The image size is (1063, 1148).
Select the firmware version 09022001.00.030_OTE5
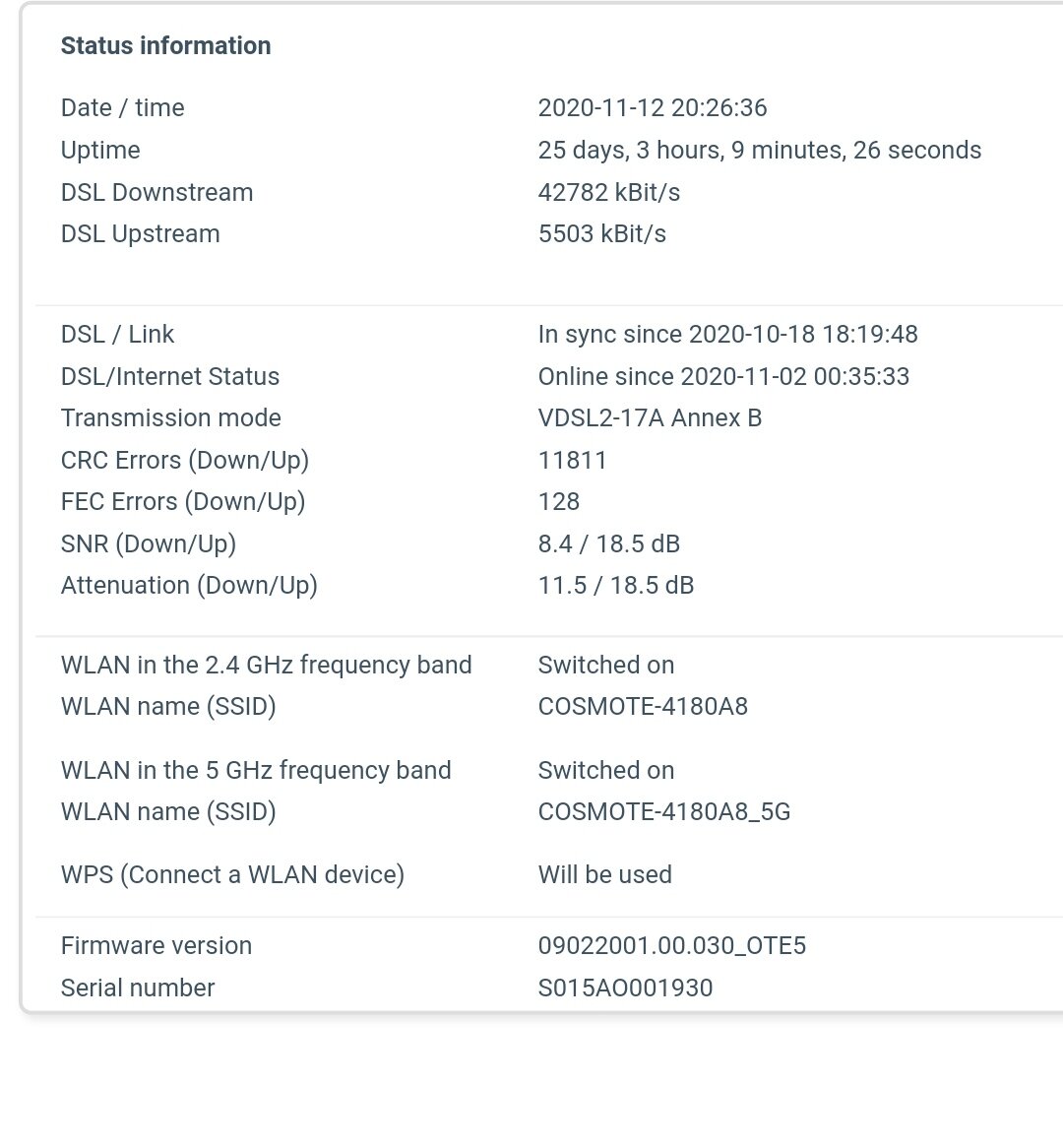(x=672, y=946)
